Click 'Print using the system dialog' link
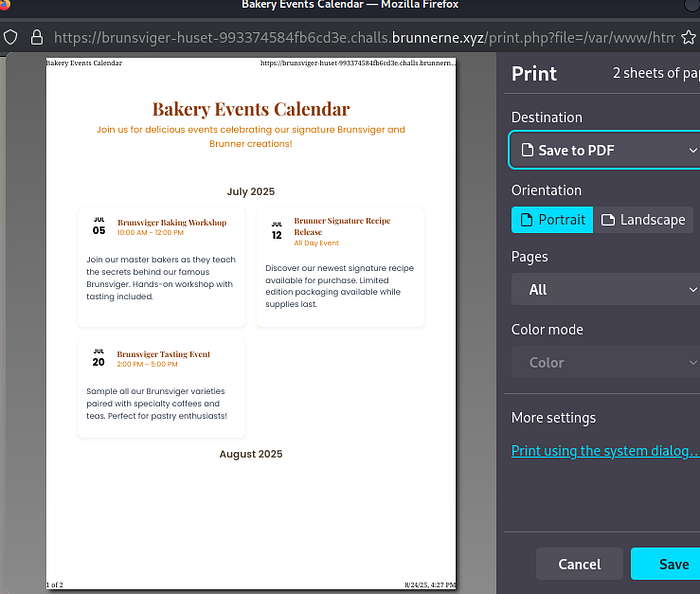700x594 pixels. pyautogui.click(x=604, y=451)
